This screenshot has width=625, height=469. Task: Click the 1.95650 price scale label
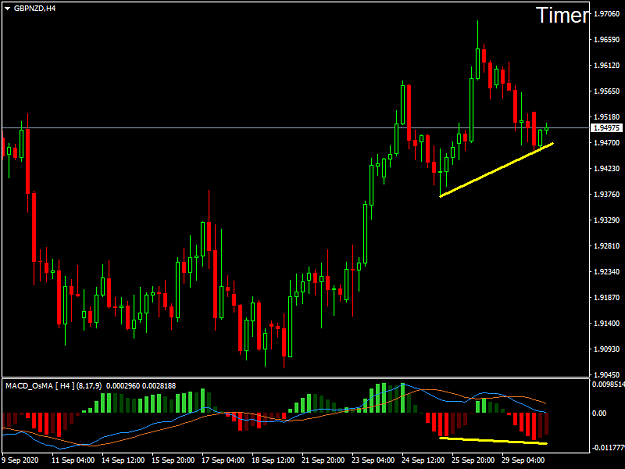[607, 91]
